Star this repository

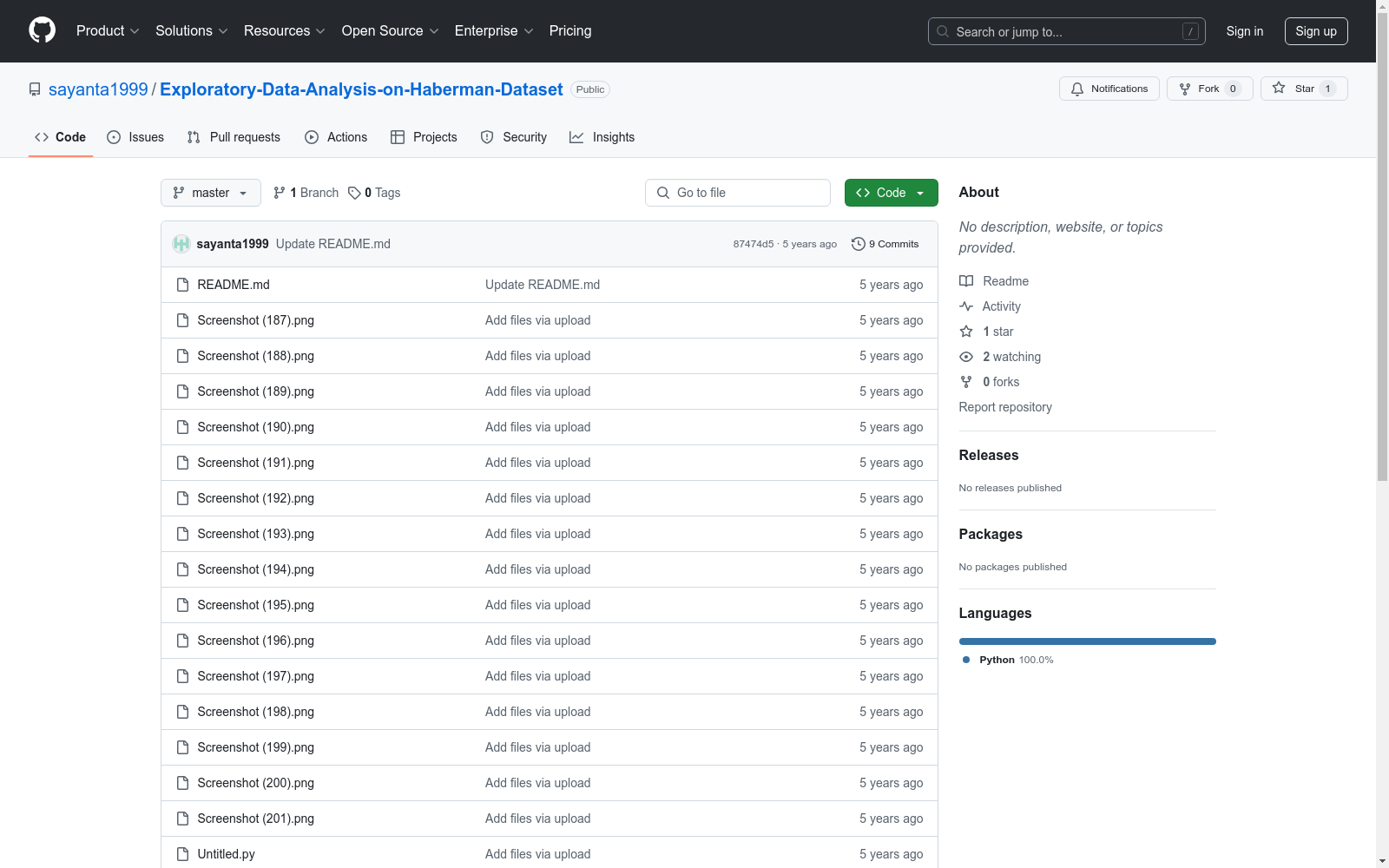coord(1304,89)
